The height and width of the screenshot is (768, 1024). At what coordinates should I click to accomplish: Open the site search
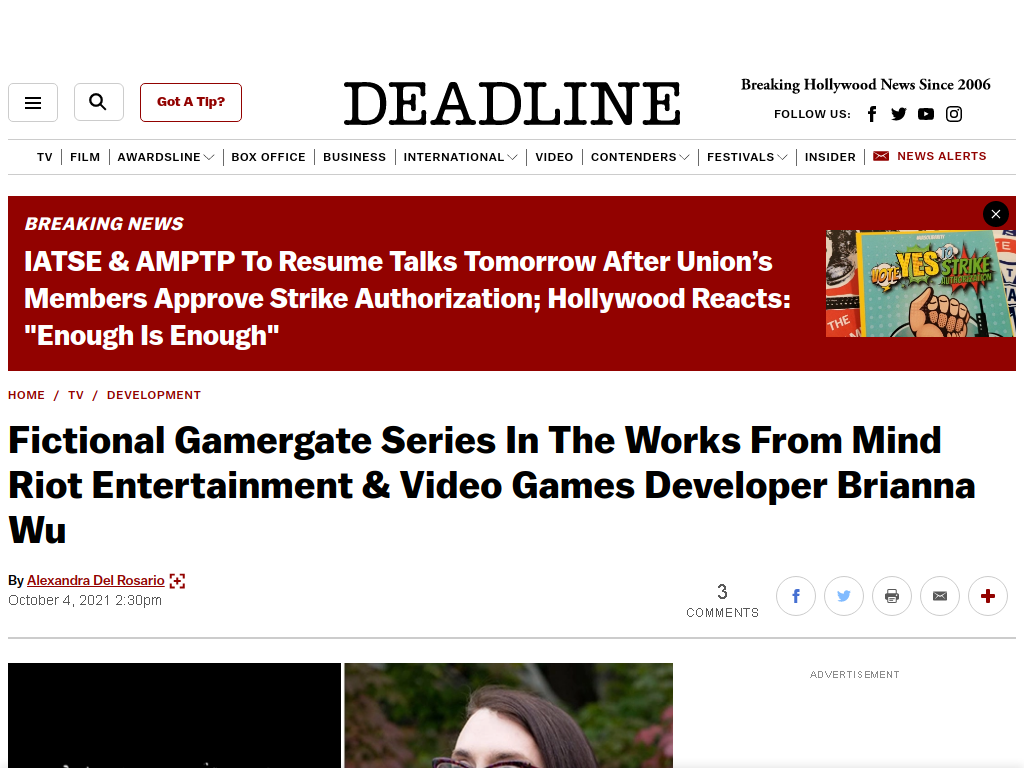click(x=99, y=103)
